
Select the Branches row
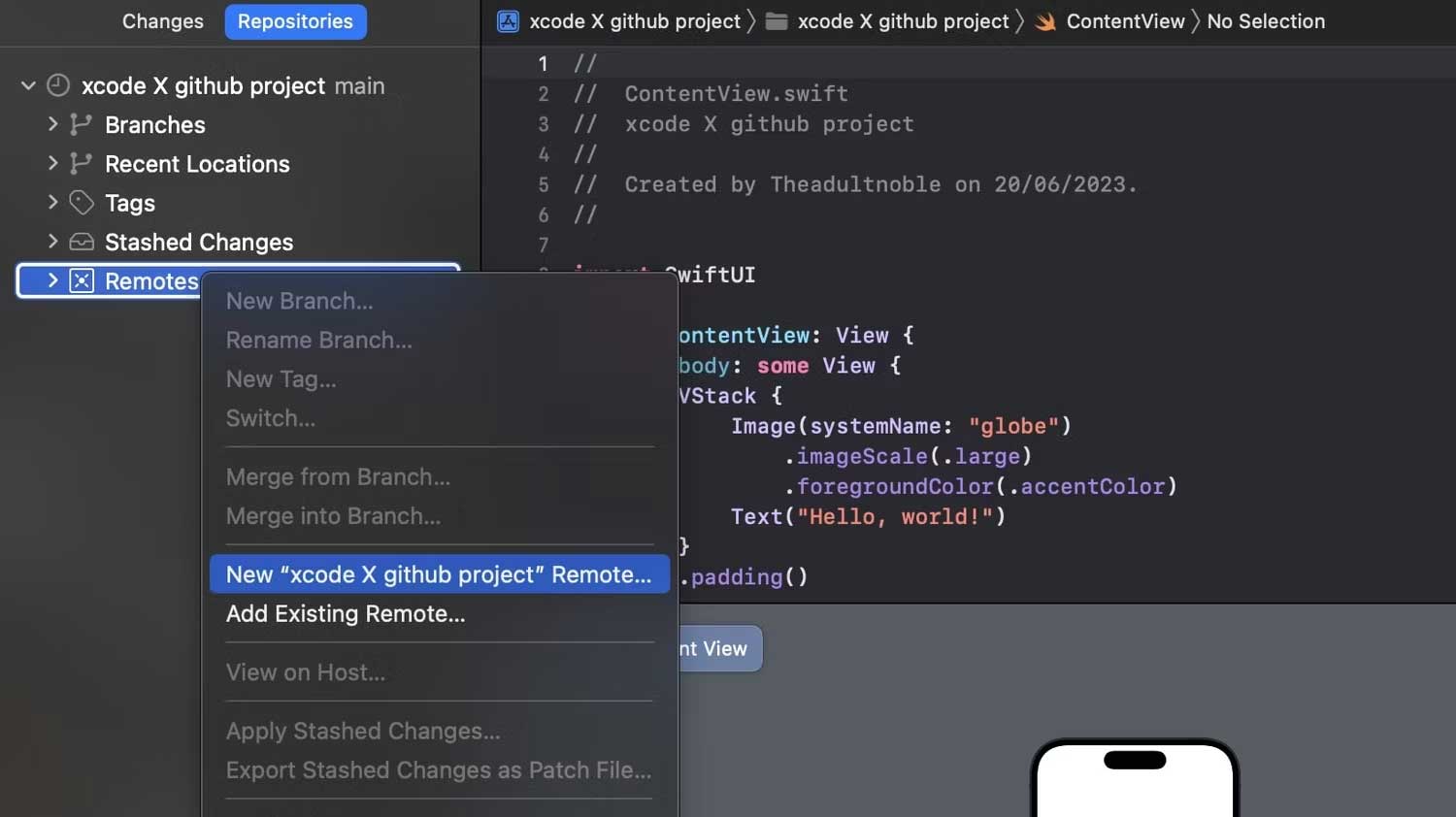(x=238, y=124)
